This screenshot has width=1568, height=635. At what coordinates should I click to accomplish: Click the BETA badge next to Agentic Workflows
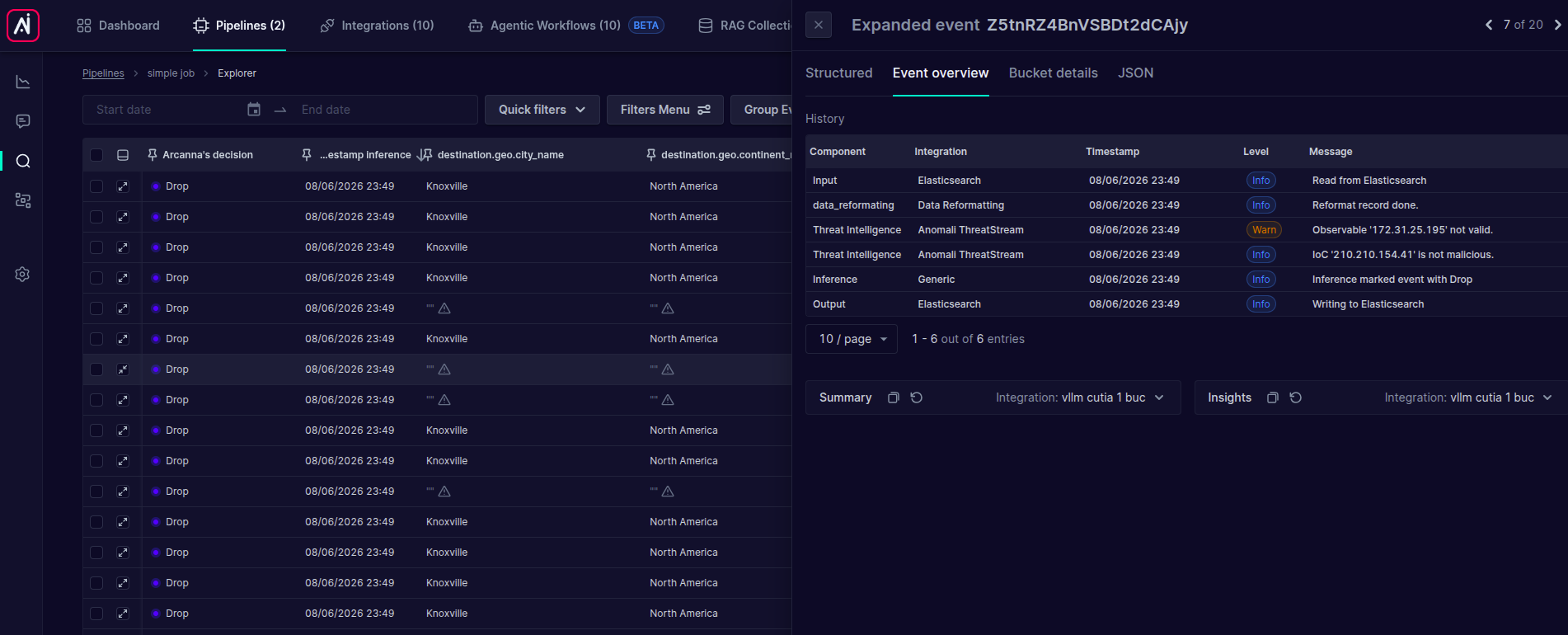pos(646,26)
